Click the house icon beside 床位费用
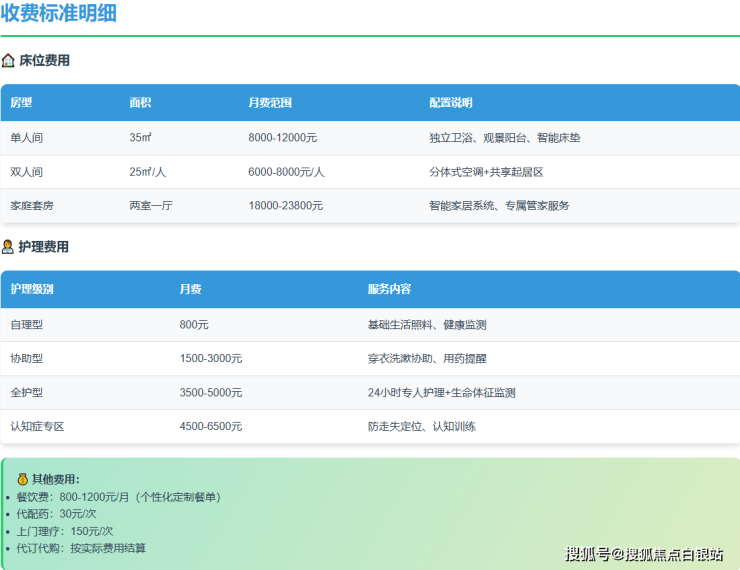 [8, 60]
